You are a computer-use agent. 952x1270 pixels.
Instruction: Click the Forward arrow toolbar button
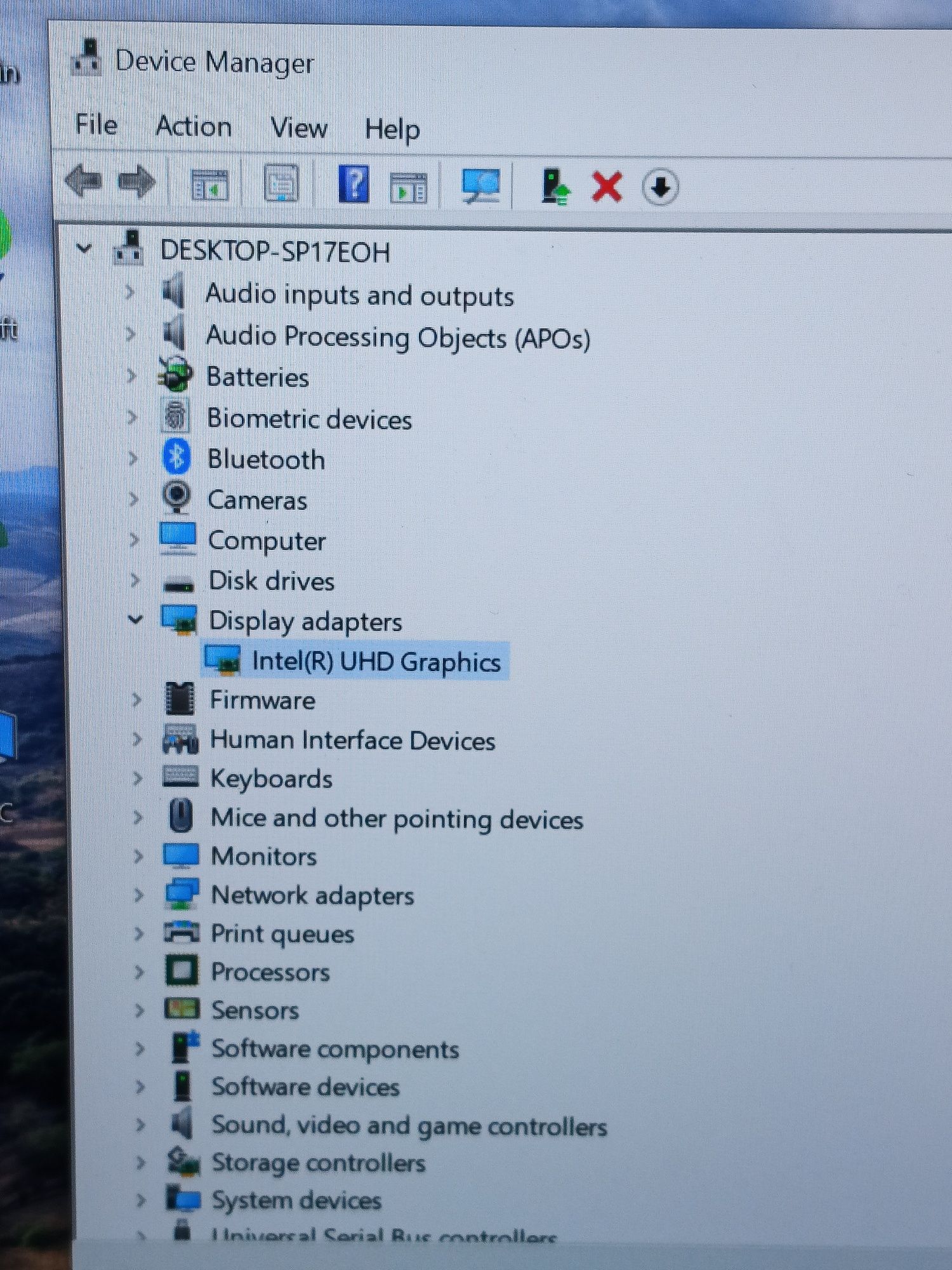(x=136, y=182)
